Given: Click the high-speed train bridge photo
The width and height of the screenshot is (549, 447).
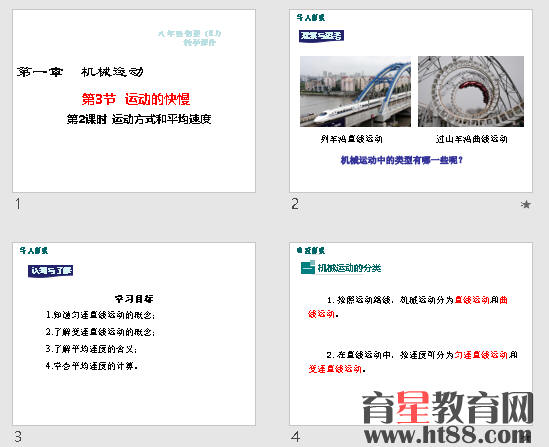Looking at the screenshot, I should point(355,91).
